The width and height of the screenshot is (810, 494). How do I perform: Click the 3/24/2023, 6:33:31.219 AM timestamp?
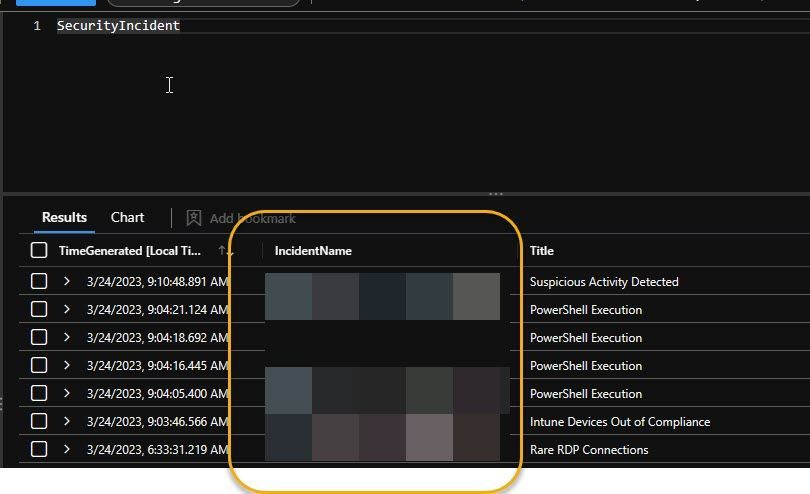[x=158, y=450]
